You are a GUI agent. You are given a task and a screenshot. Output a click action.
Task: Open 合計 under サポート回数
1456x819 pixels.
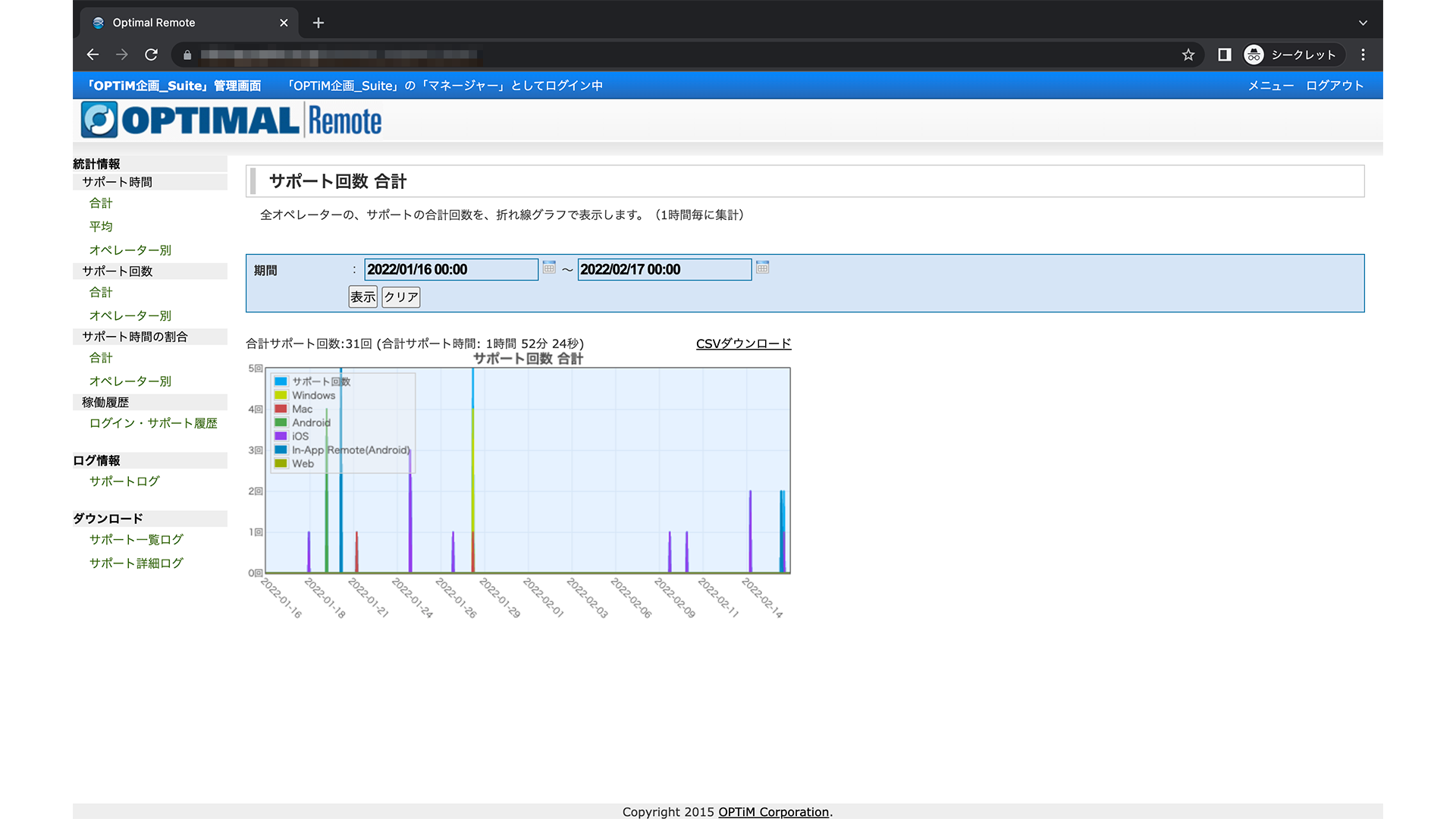[101, 292]
